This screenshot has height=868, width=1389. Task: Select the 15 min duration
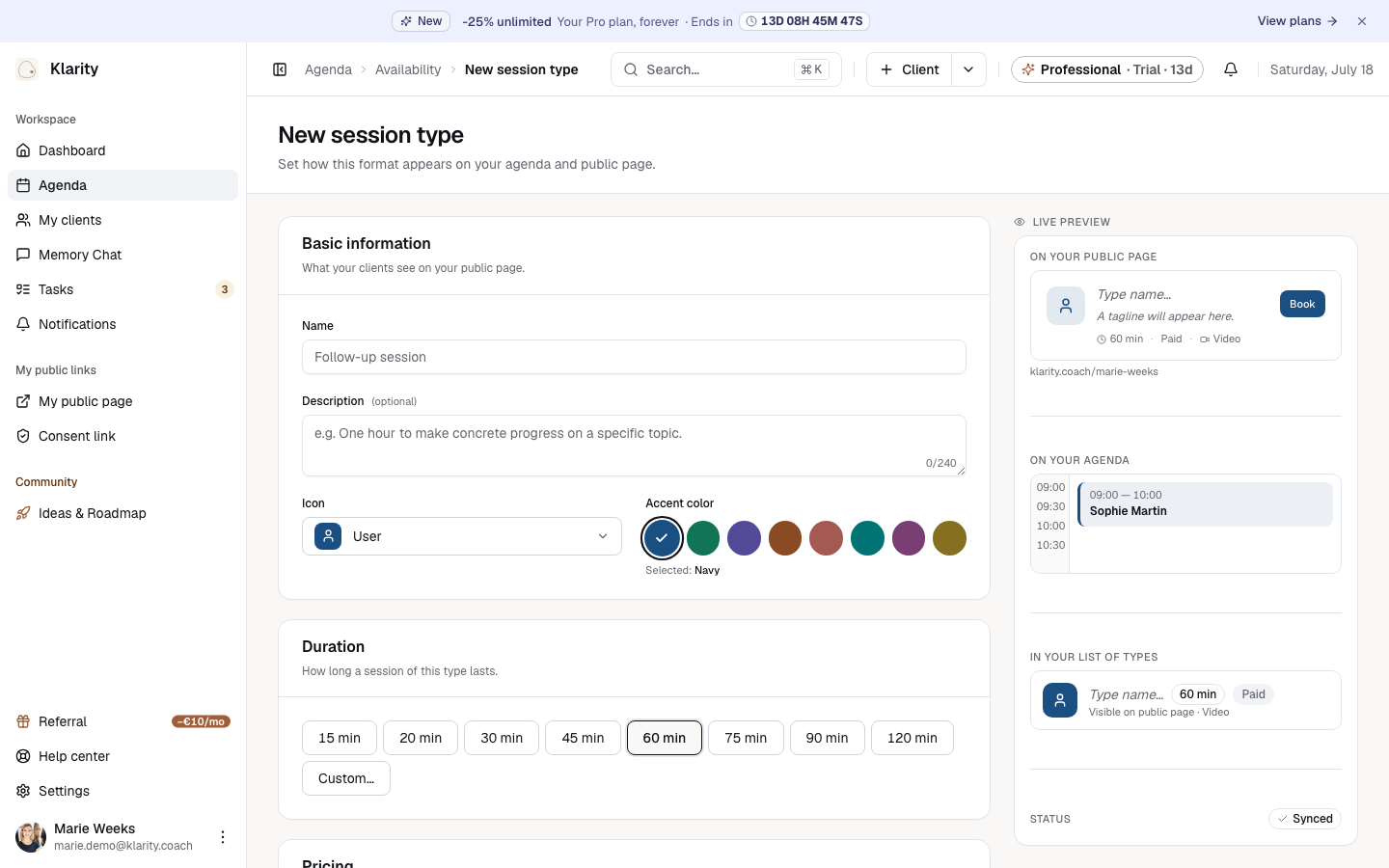(x=340, y=738)
